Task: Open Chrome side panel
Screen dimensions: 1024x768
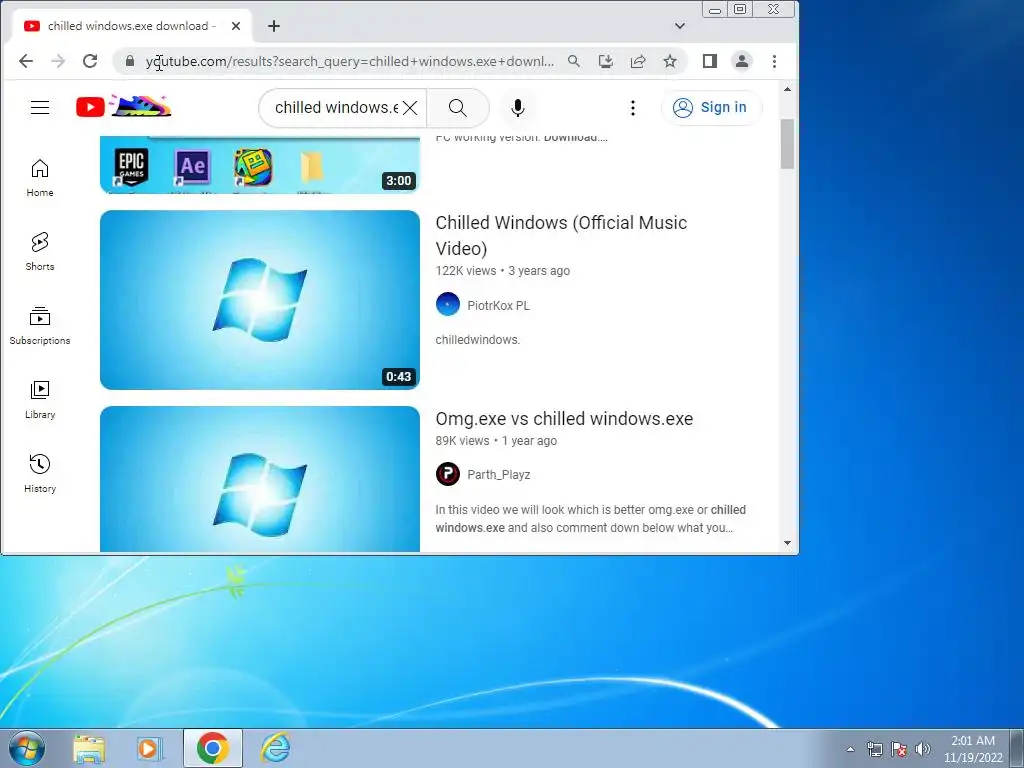Action: (x=710, y=61)
